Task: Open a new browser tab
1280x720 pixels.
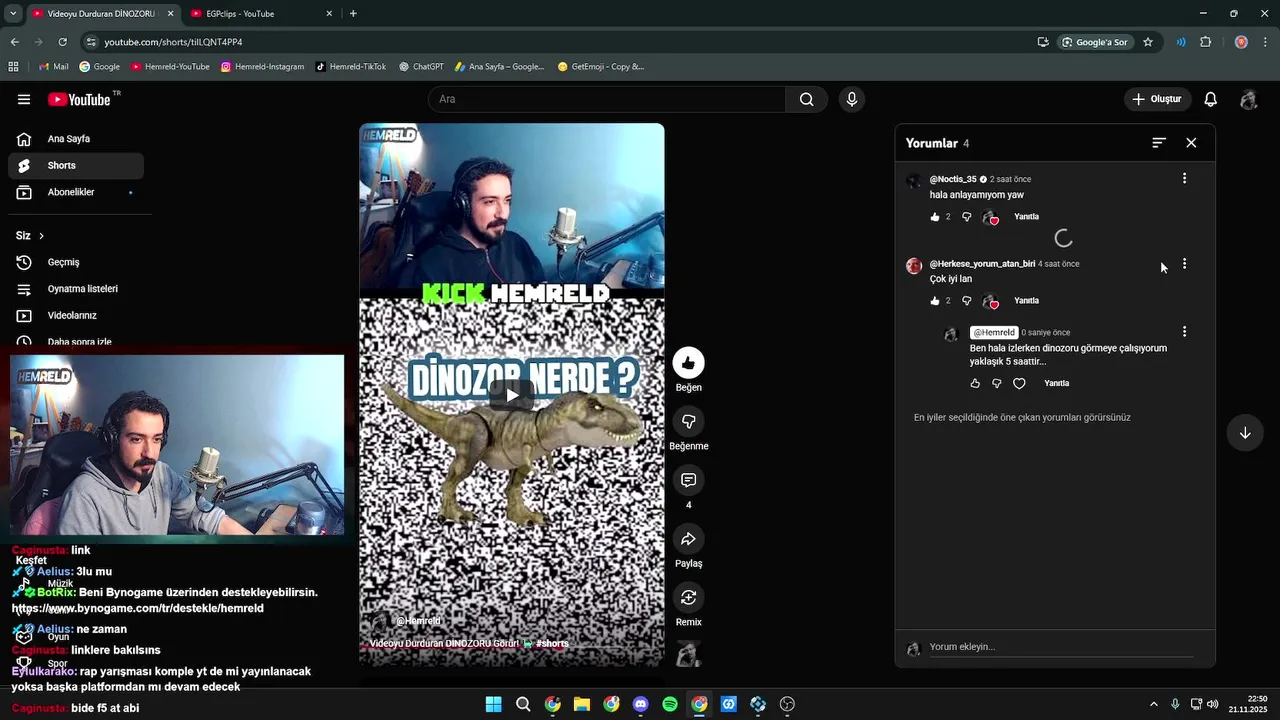Action: click(x=353, y=14)
